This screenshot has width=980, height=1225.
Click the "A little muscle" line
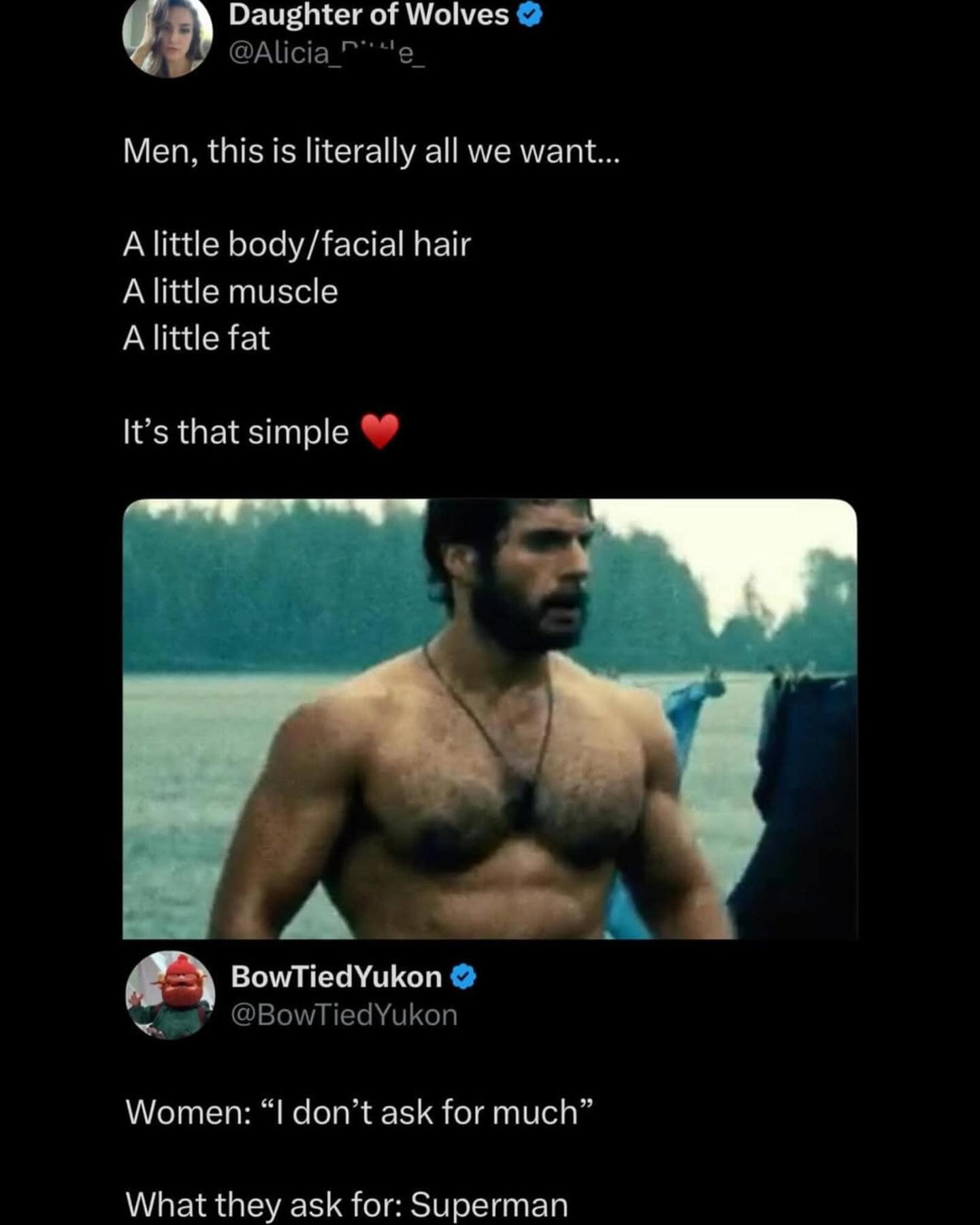230,292
